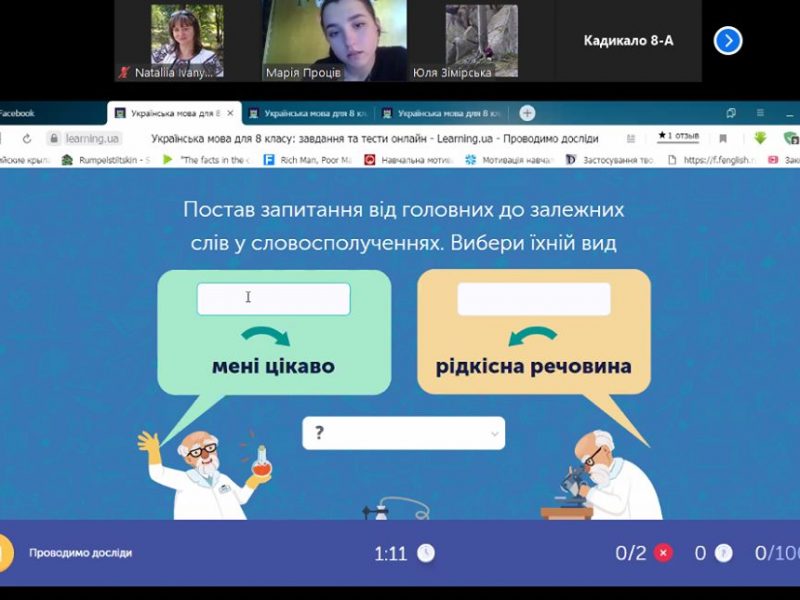The image size is (800, 600).
Task: Open a new browser tab with plus icon
Action: (x=527, y=113)
